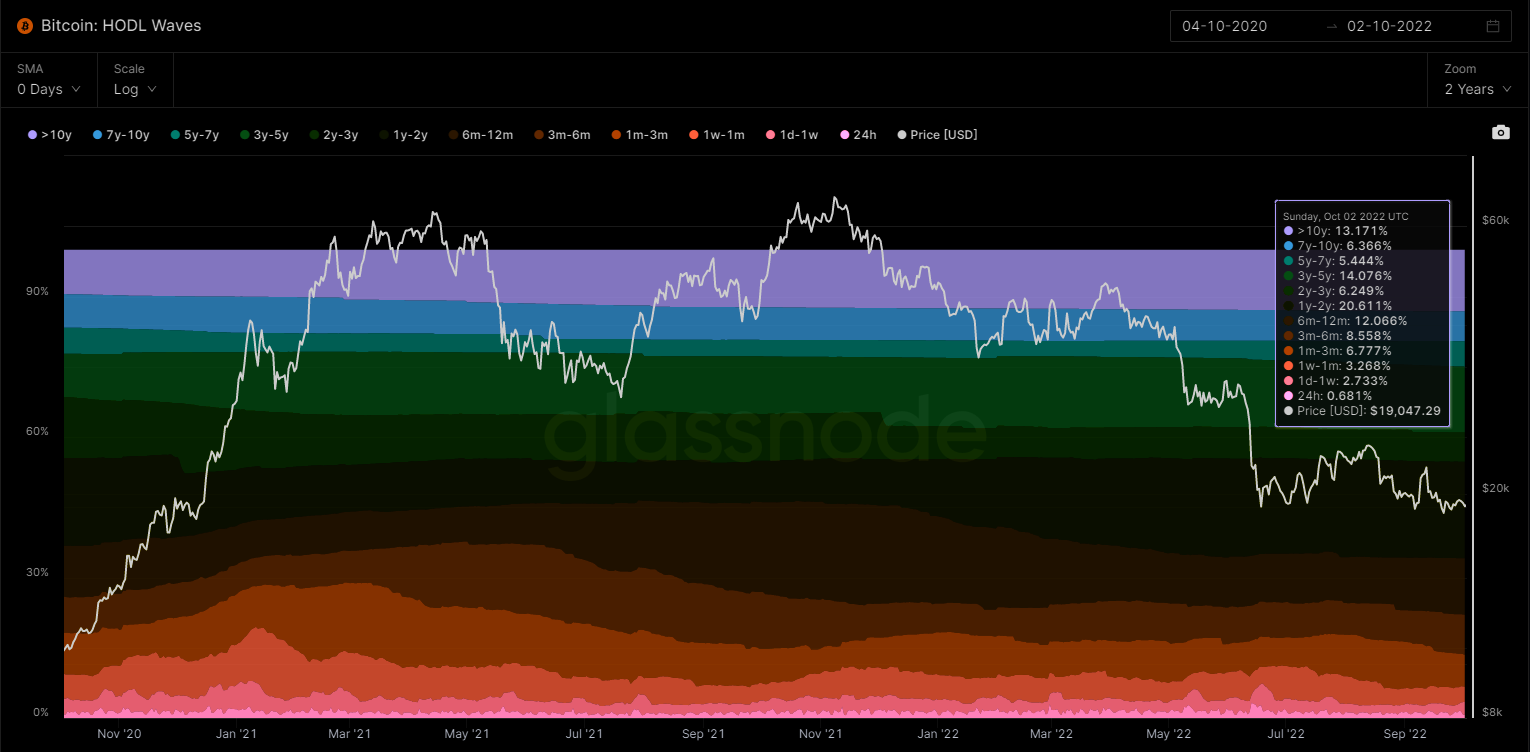Toggle the 24h legend series

click(x=858, y=134)
